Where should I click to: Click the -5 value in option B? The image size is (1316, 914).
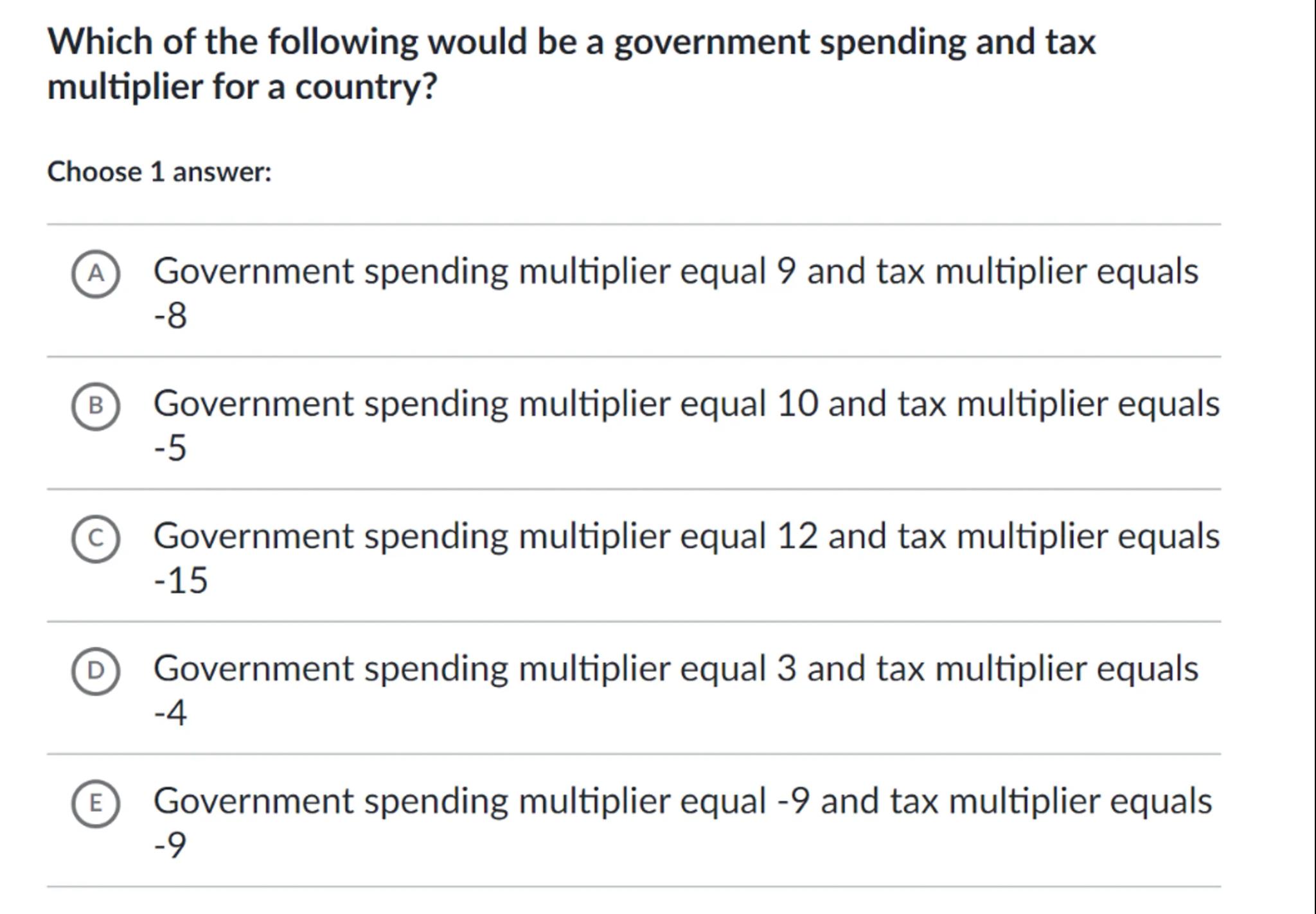170,448
